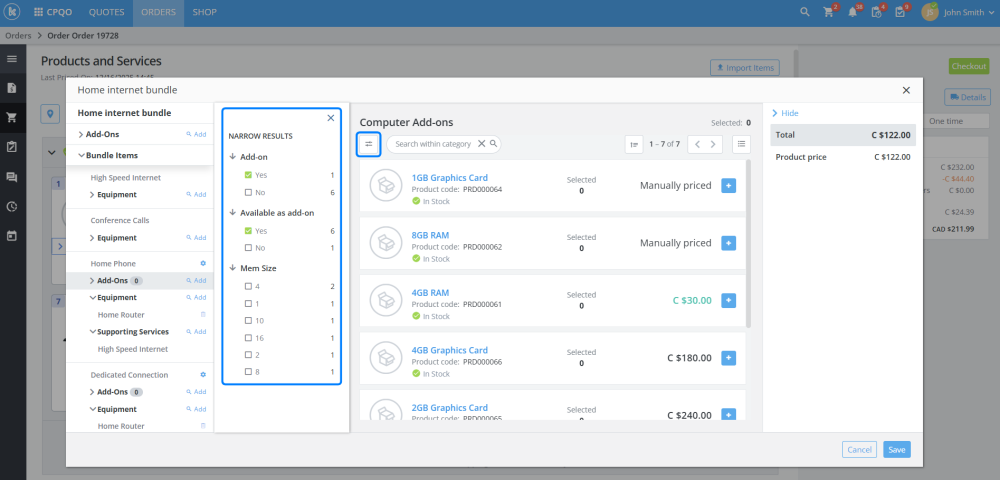1000x480 pixels.
Task: Hide the totals summary panel
Action: [x=786, y=113]
